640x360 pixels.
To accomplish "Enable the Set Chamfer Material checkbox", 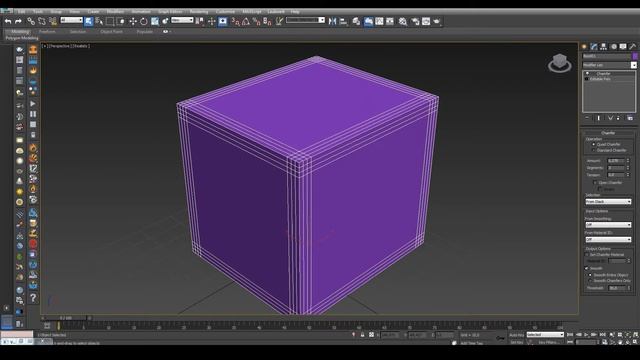I will (587, 255).
